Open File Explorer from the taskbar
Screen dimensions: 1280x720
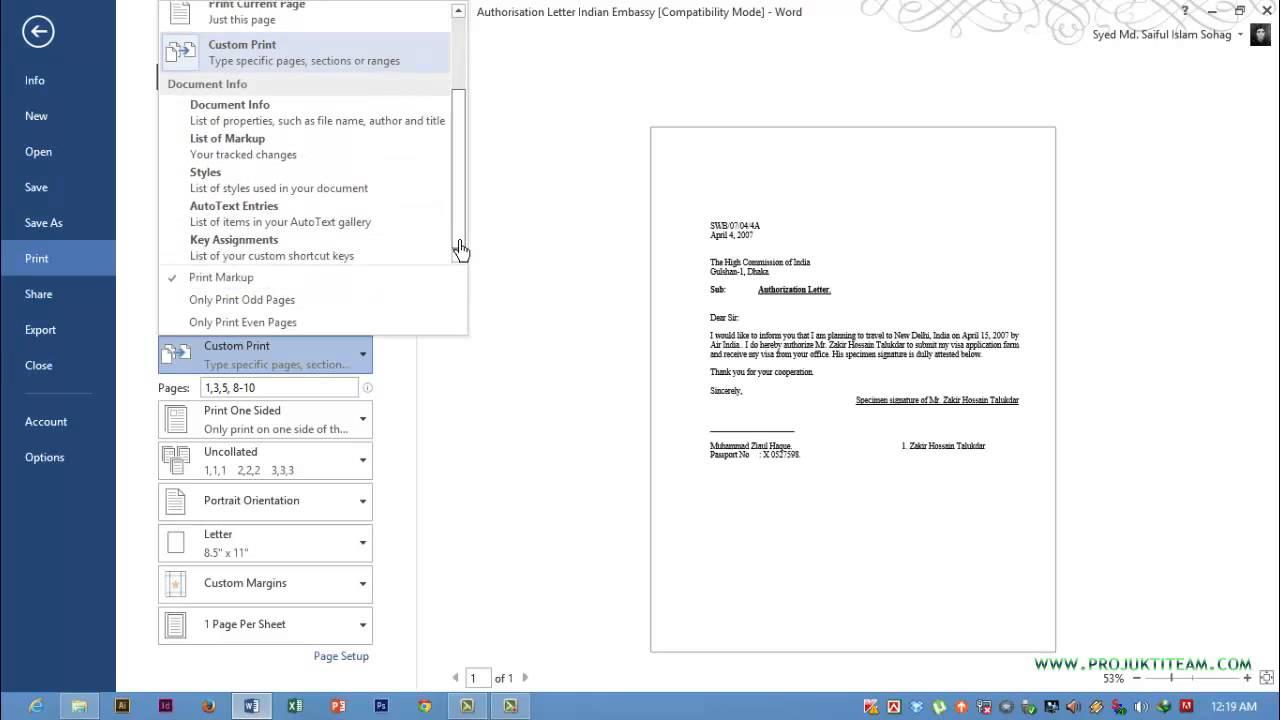click(x=79, y=705)
